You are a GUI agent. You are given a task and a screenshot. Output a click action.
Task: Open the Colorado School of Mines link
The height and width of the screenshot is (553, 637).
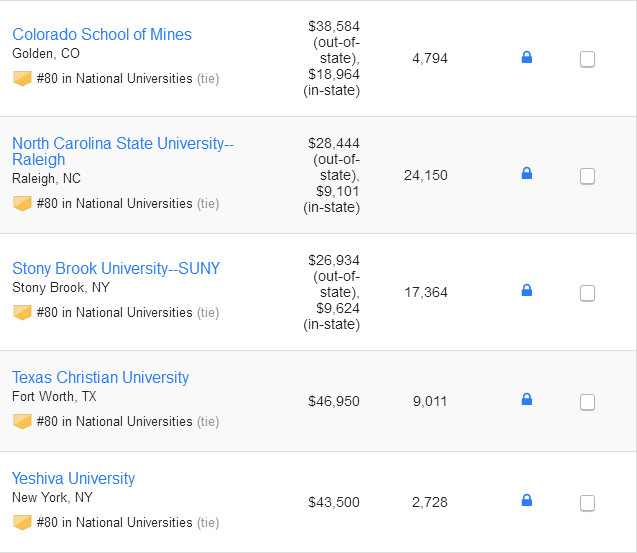point(102,34)
